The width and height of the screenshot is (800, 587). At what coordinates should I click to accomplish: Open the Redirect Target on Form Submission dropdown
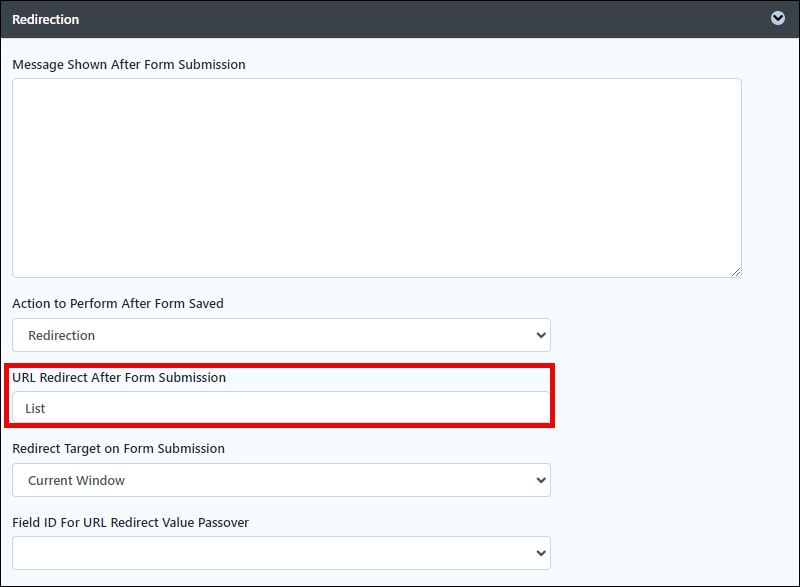tap(281, 480)
